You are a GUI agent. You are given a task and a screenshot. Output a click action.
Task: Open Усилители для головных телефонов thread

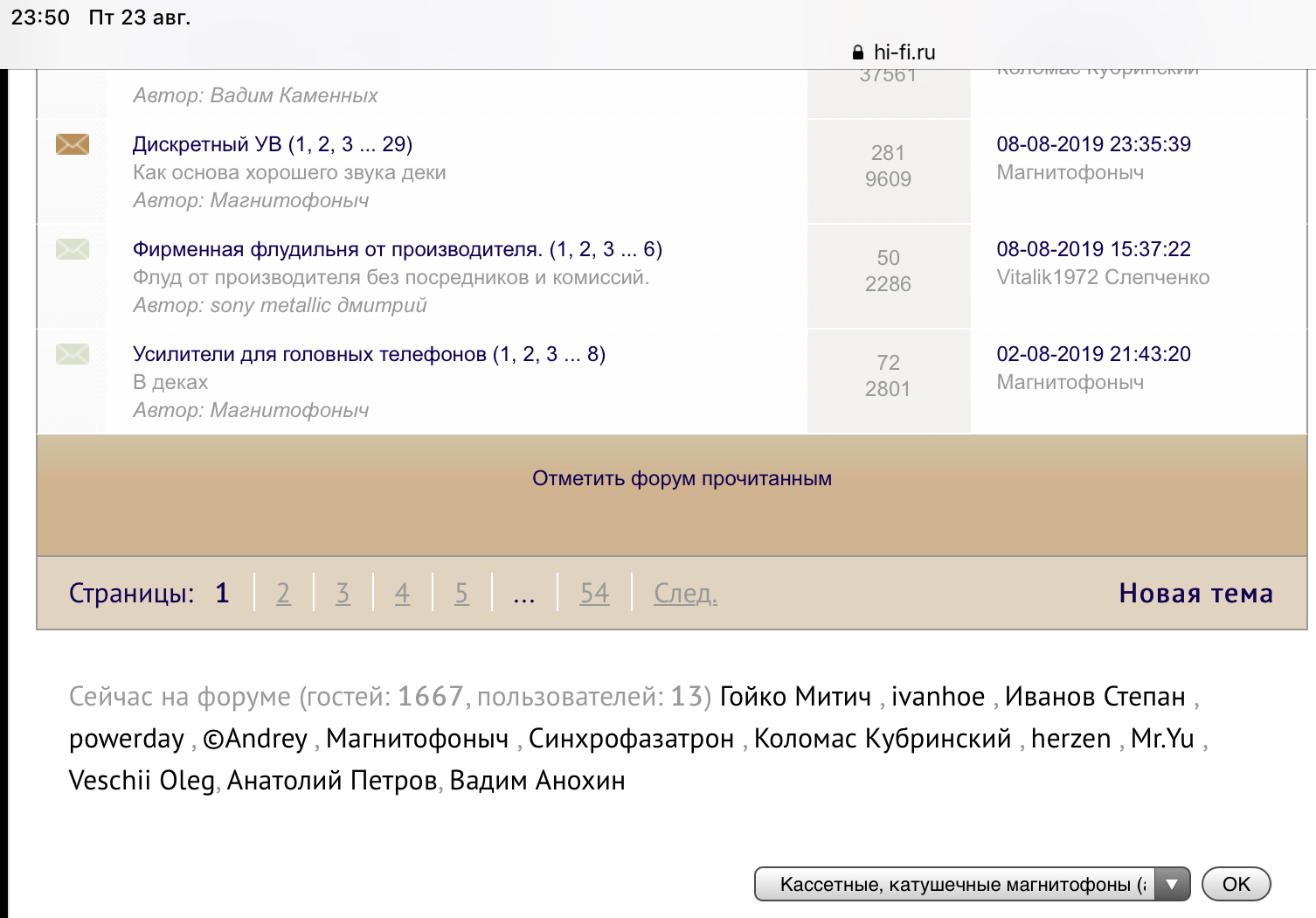click(309, 354)
